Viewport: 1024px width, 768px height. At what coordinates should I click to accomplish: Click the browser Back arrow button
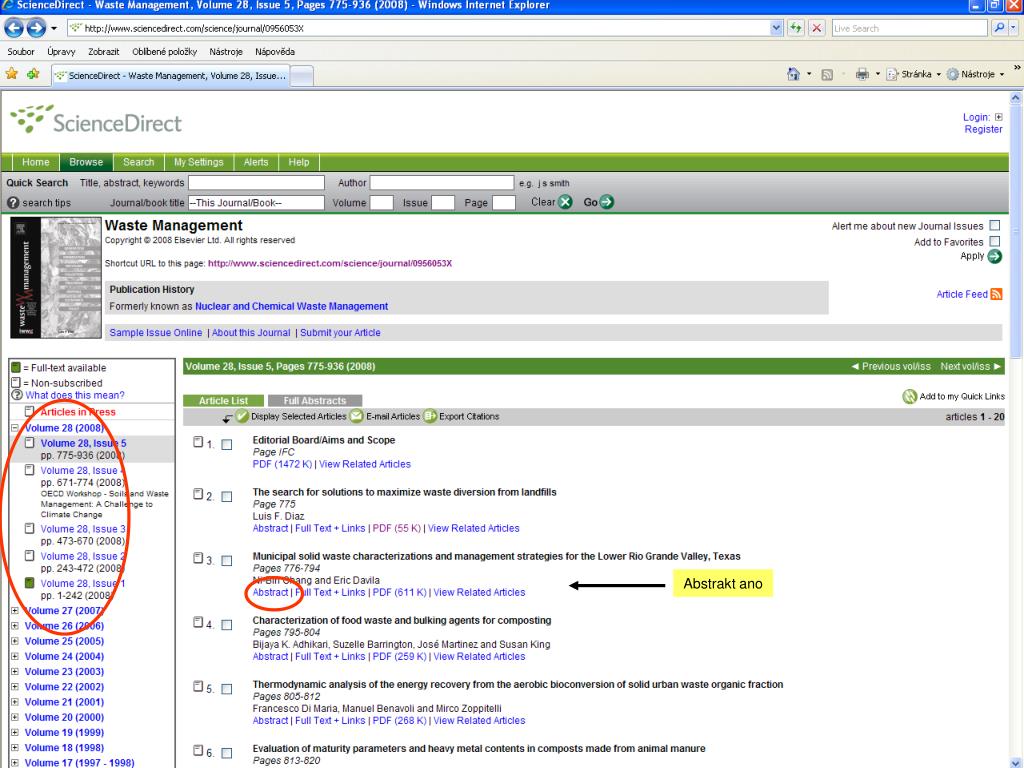point(14,28)
